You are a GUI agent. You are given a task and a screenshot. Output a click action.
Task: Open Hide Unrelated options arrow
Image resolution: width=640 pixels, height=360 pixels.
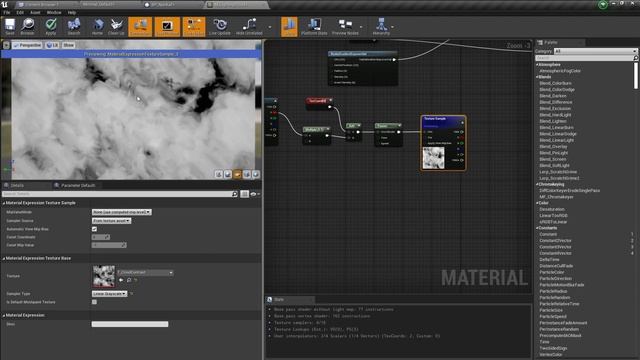270,27
